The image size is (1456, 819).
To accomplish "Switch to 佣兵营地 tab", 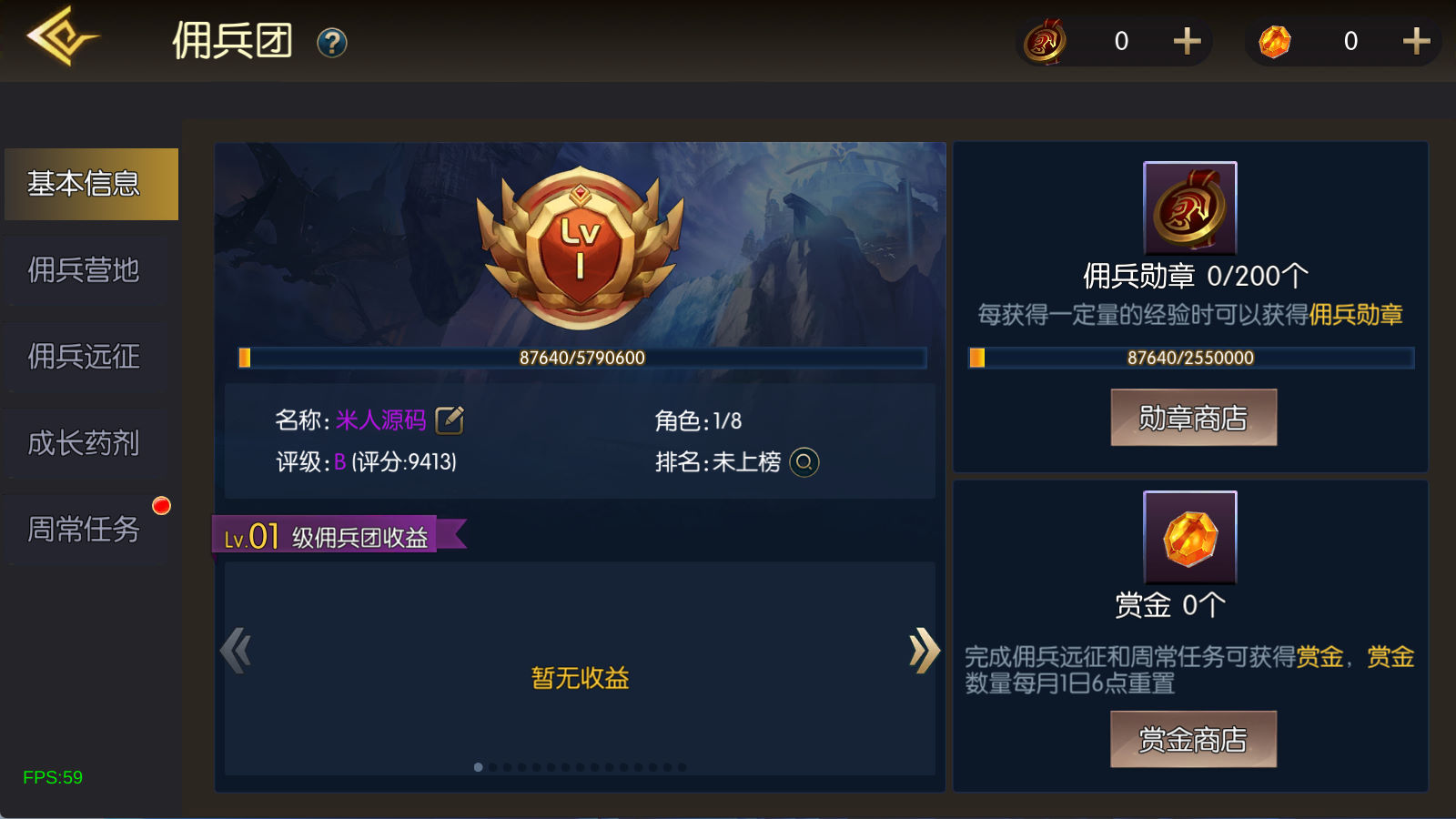I will pyautogui.click(x=84, y=270).
